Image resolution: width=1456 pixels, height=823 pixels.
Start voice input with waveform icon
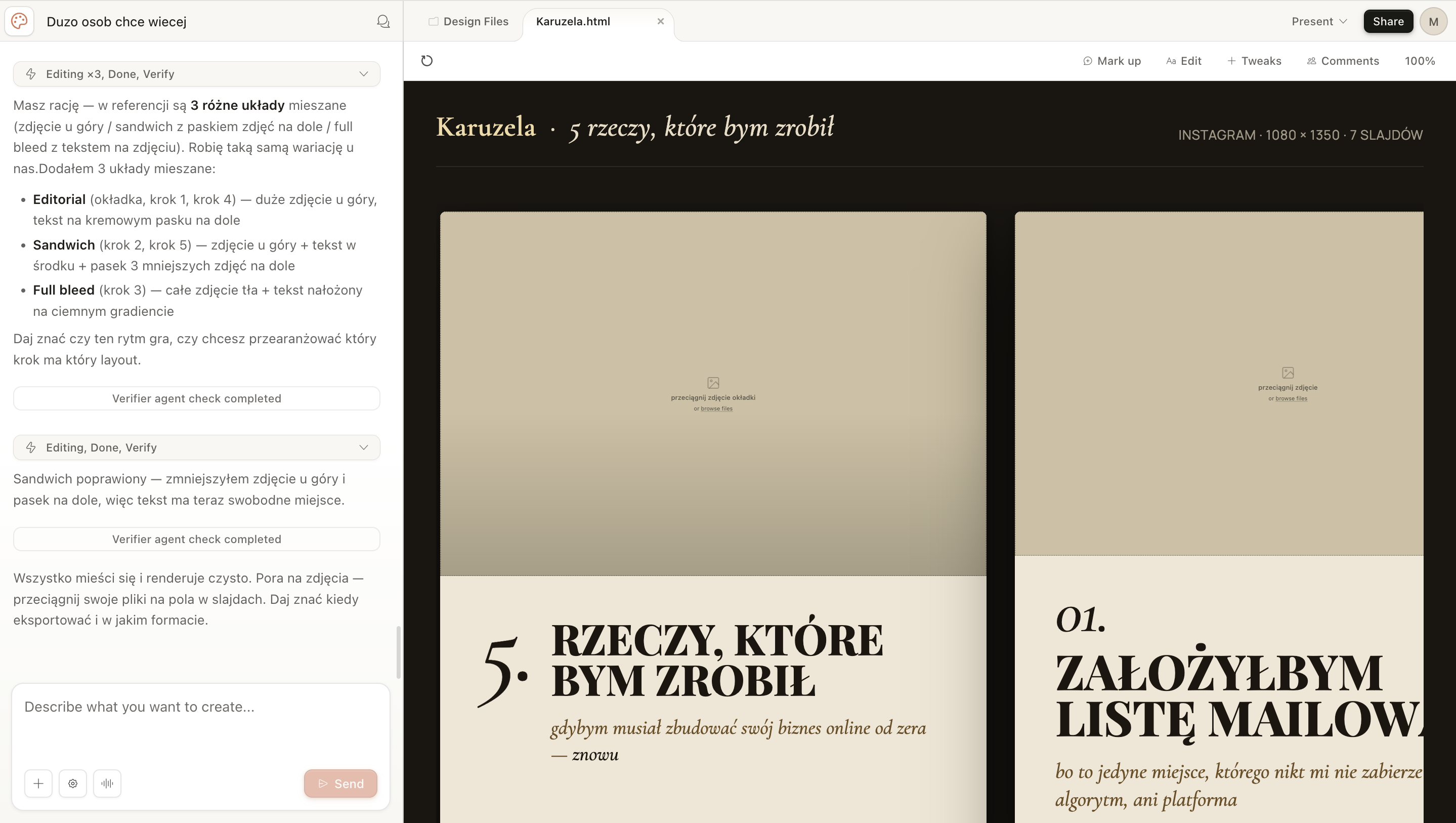[107, 784]
